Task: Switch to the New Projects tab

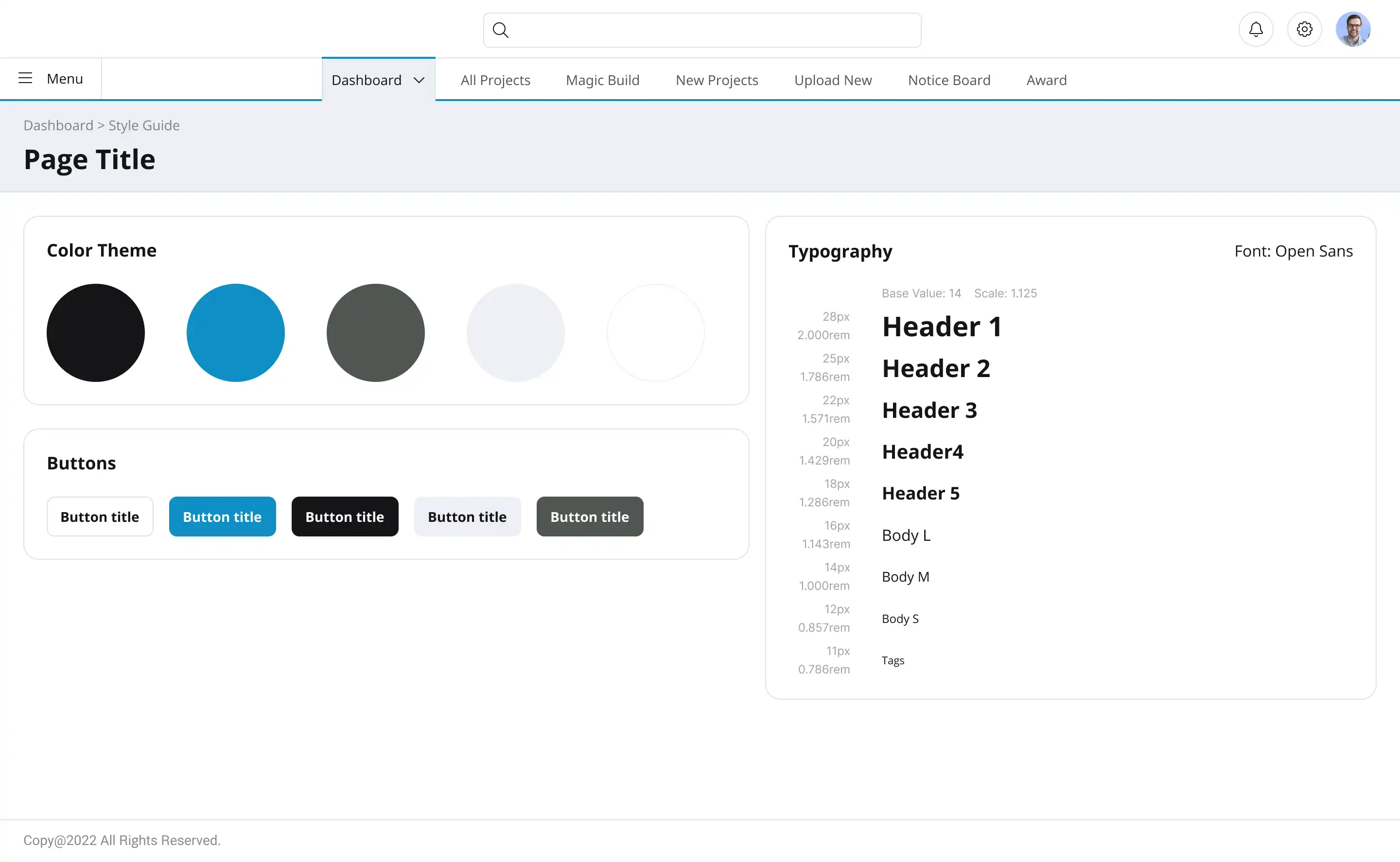Action: [717, 80]
